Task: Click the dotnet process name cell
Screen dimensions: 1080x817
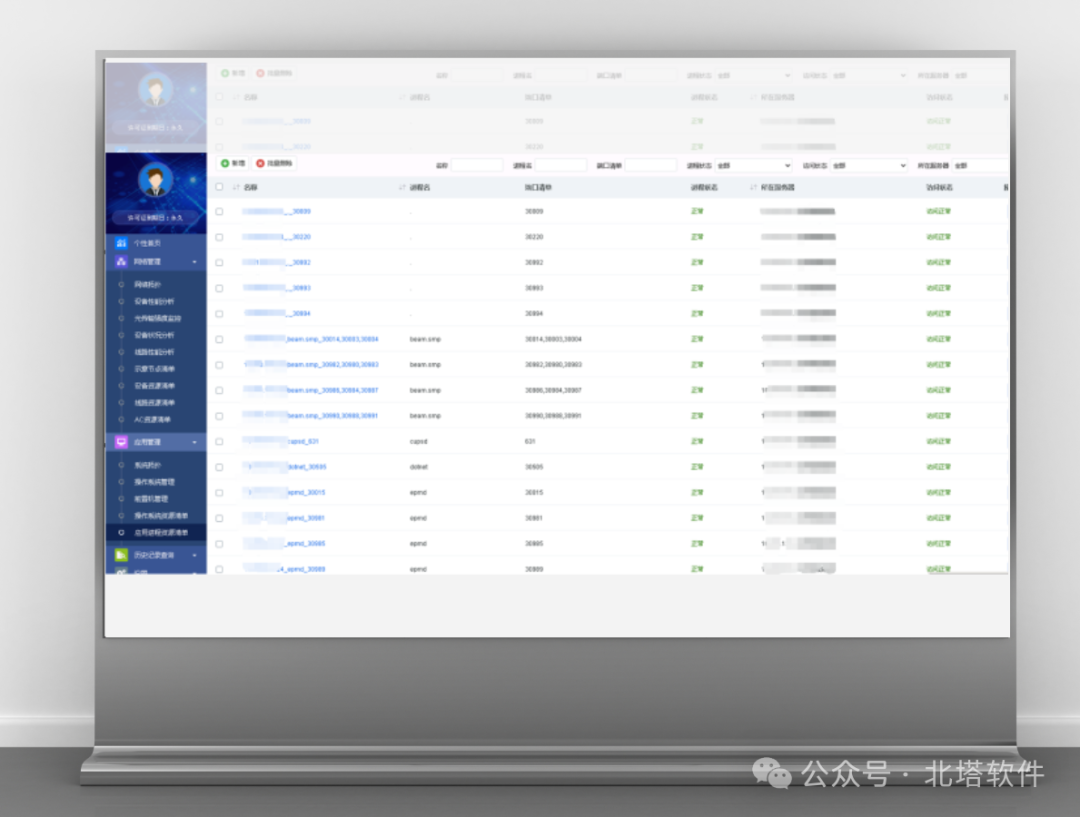Action: 419,467
